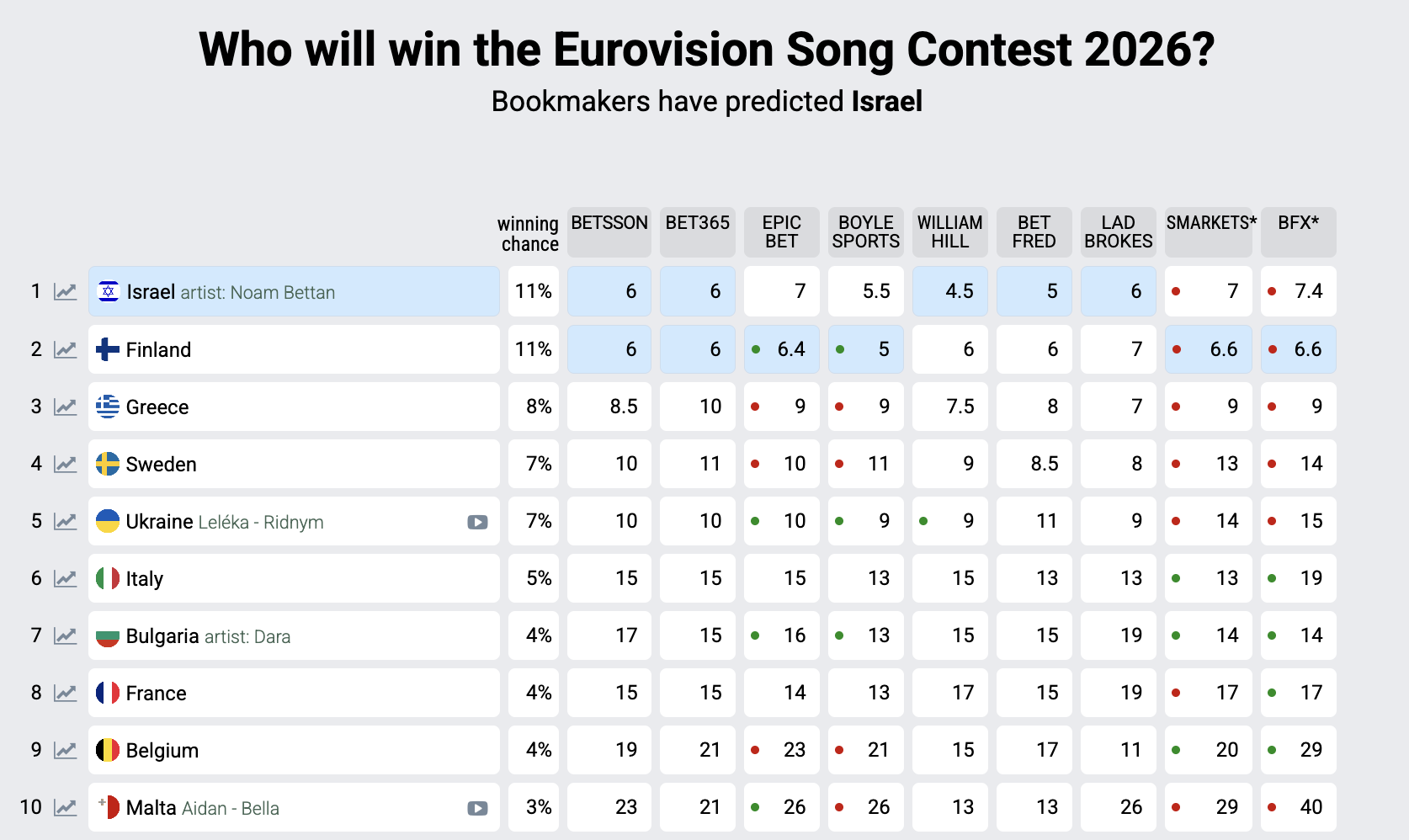Screen dimensions: 1409x840
Task: Show the odds graph icon for Italy
Action: pos(65,578)
